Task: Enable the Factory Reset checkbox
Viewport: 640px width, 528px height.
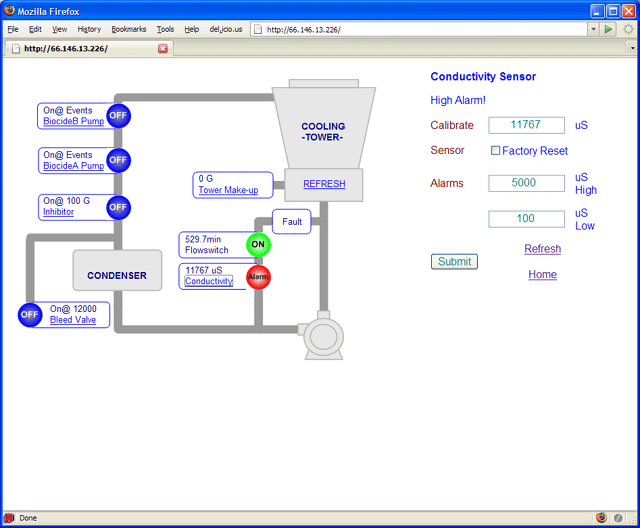Action: pyautogui.click(x=495, y=151)
